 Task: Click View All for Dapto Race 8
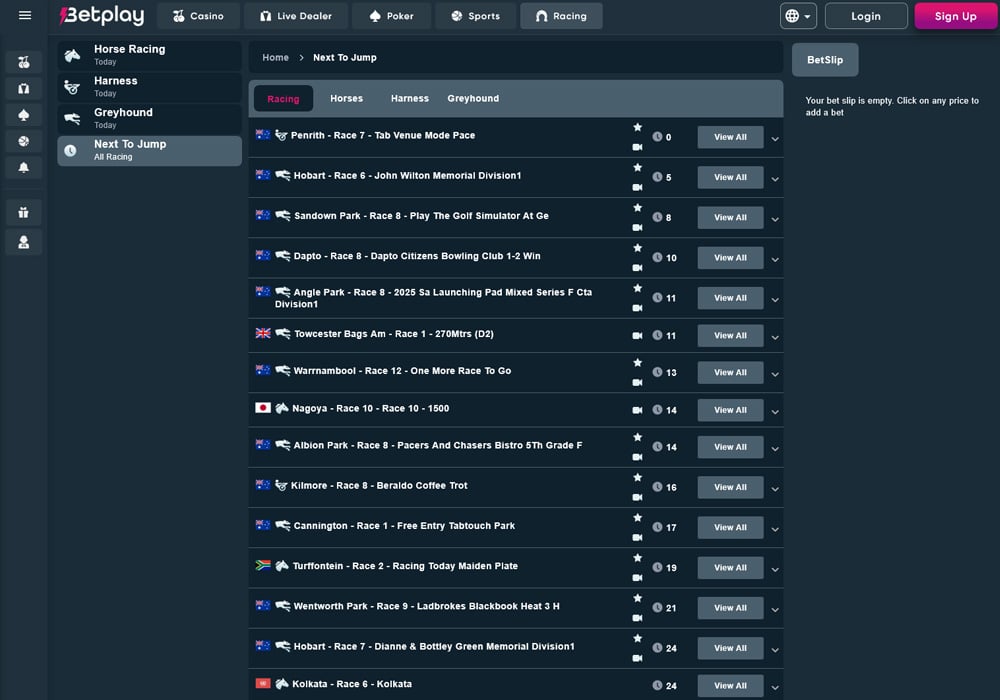730,258
